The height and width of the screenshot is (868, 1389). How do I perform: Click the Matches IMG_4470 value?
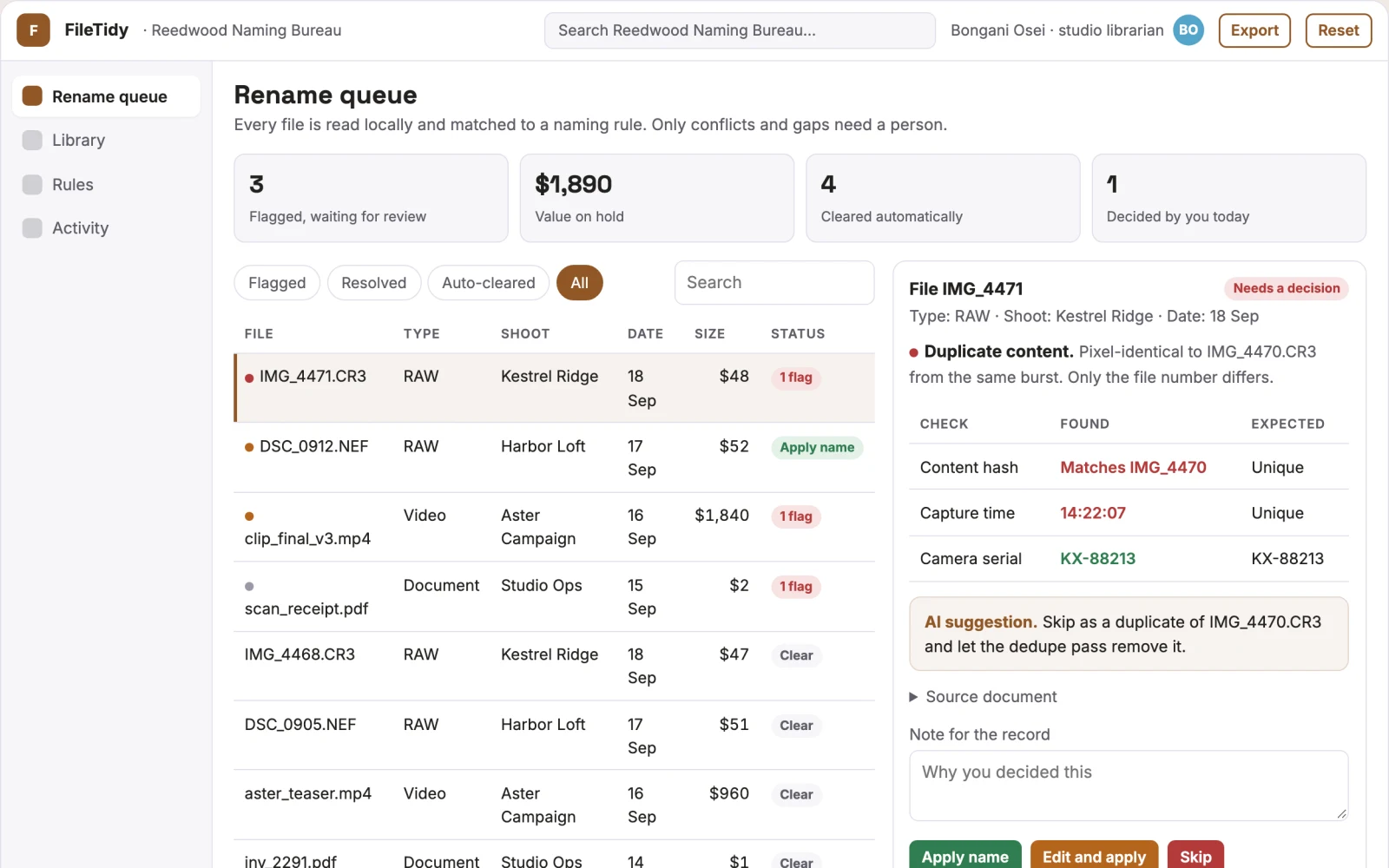point(1133,467)
